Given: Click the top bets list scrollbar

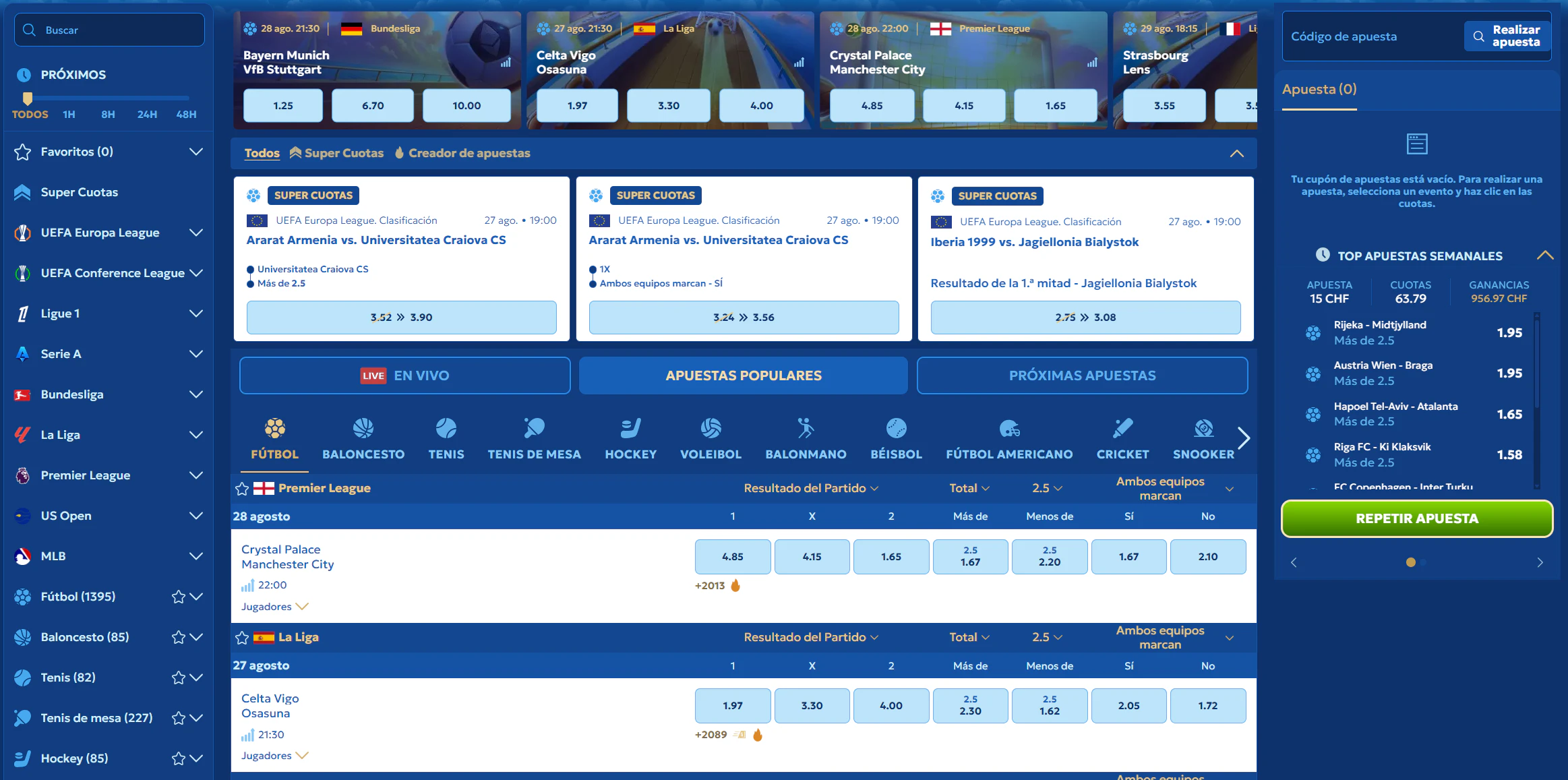Looking at the screenshot, I should 1538,400.
